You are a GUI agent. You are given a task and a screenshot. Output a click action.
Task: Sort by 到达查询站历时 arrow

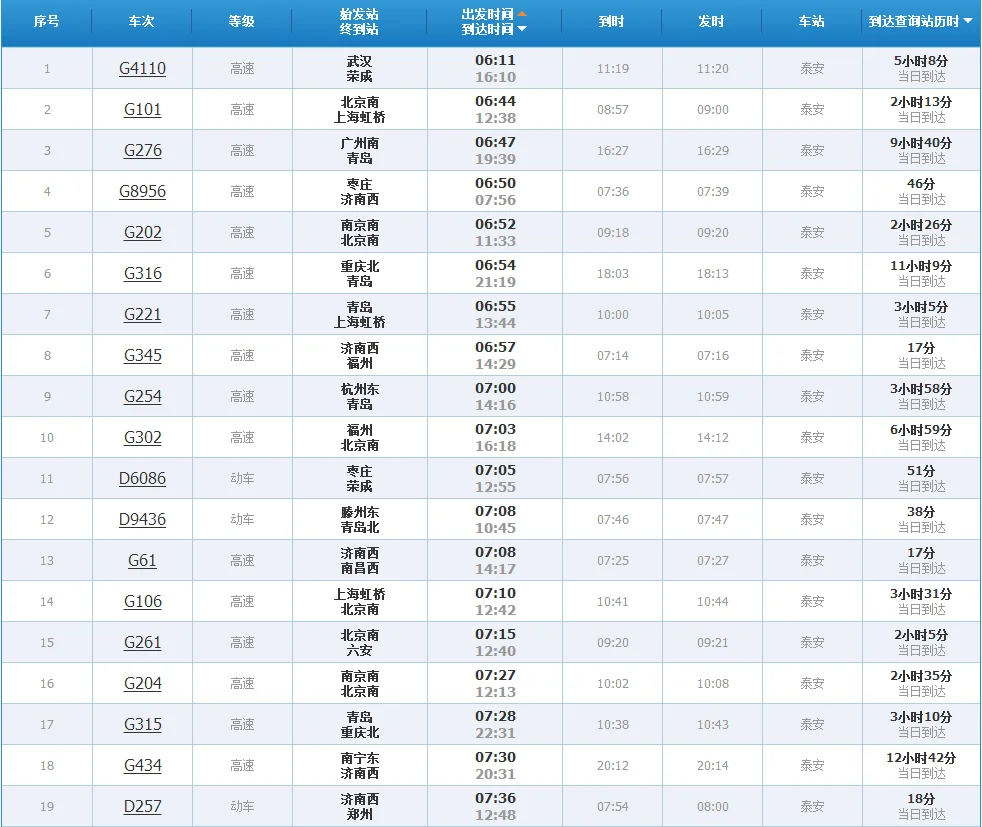pyautogui.click(x=966, y=22)
